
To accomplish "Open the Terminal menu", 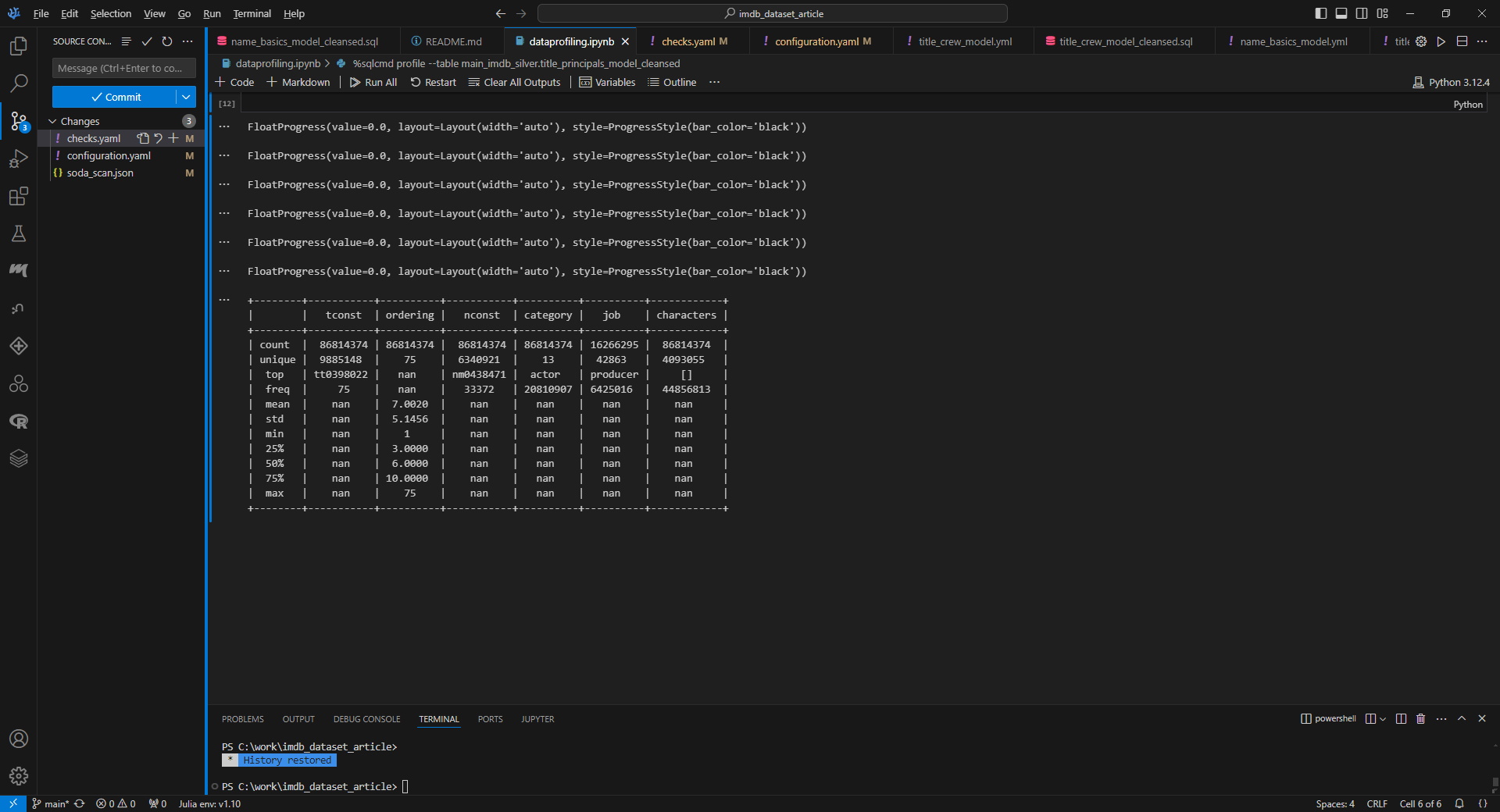I will 252,13.
